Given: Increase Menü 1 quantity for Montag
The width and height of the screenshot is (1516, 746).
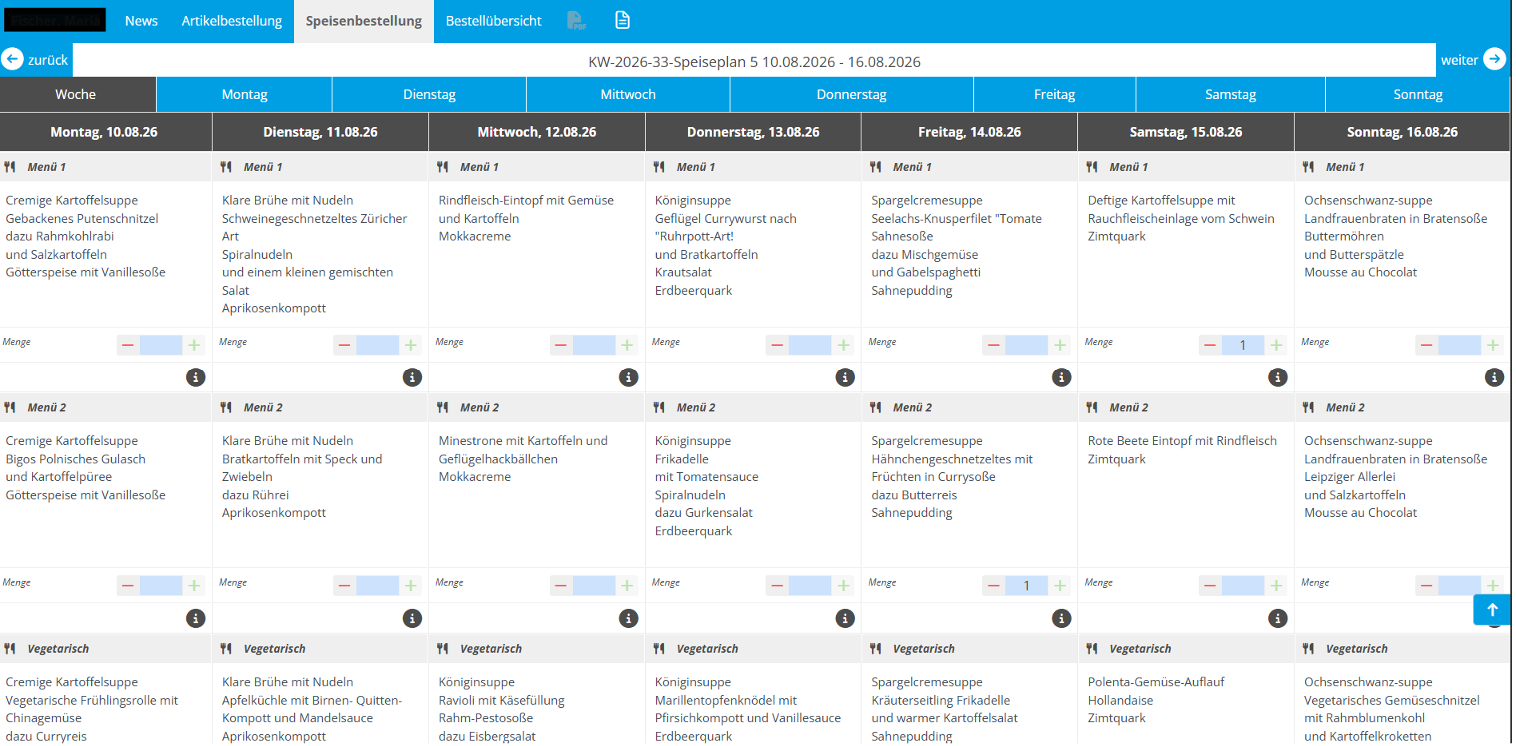Looking at the screenshot, I should [194, 345].
